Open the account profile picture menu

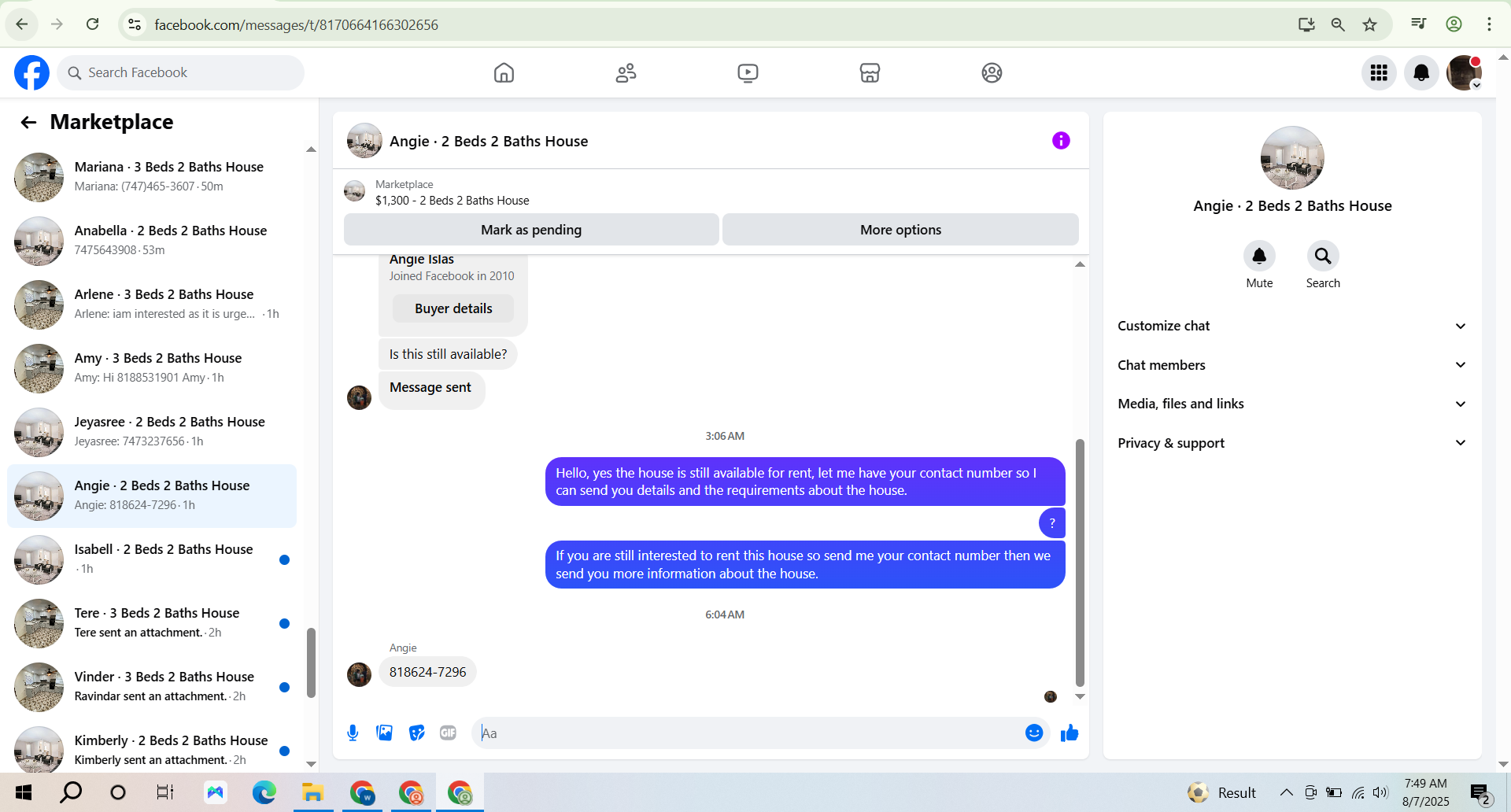[1464, 73]
